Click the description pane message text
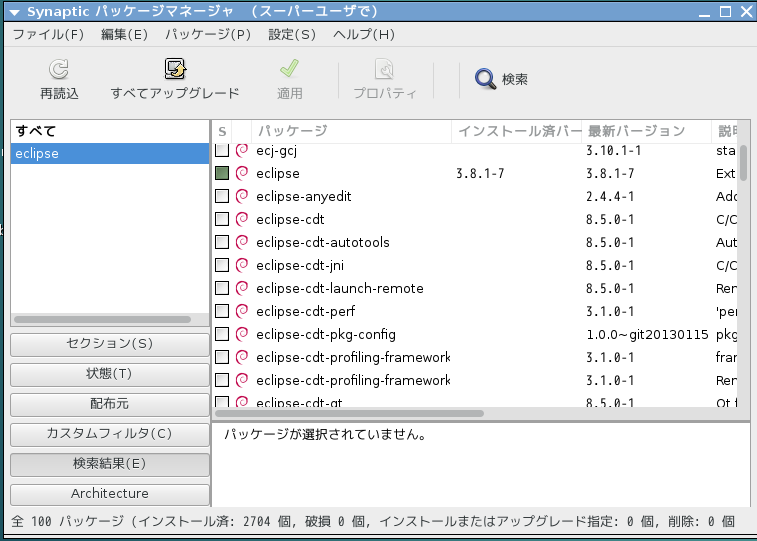This screenshot has height=541, width=757. click(325, 434)
